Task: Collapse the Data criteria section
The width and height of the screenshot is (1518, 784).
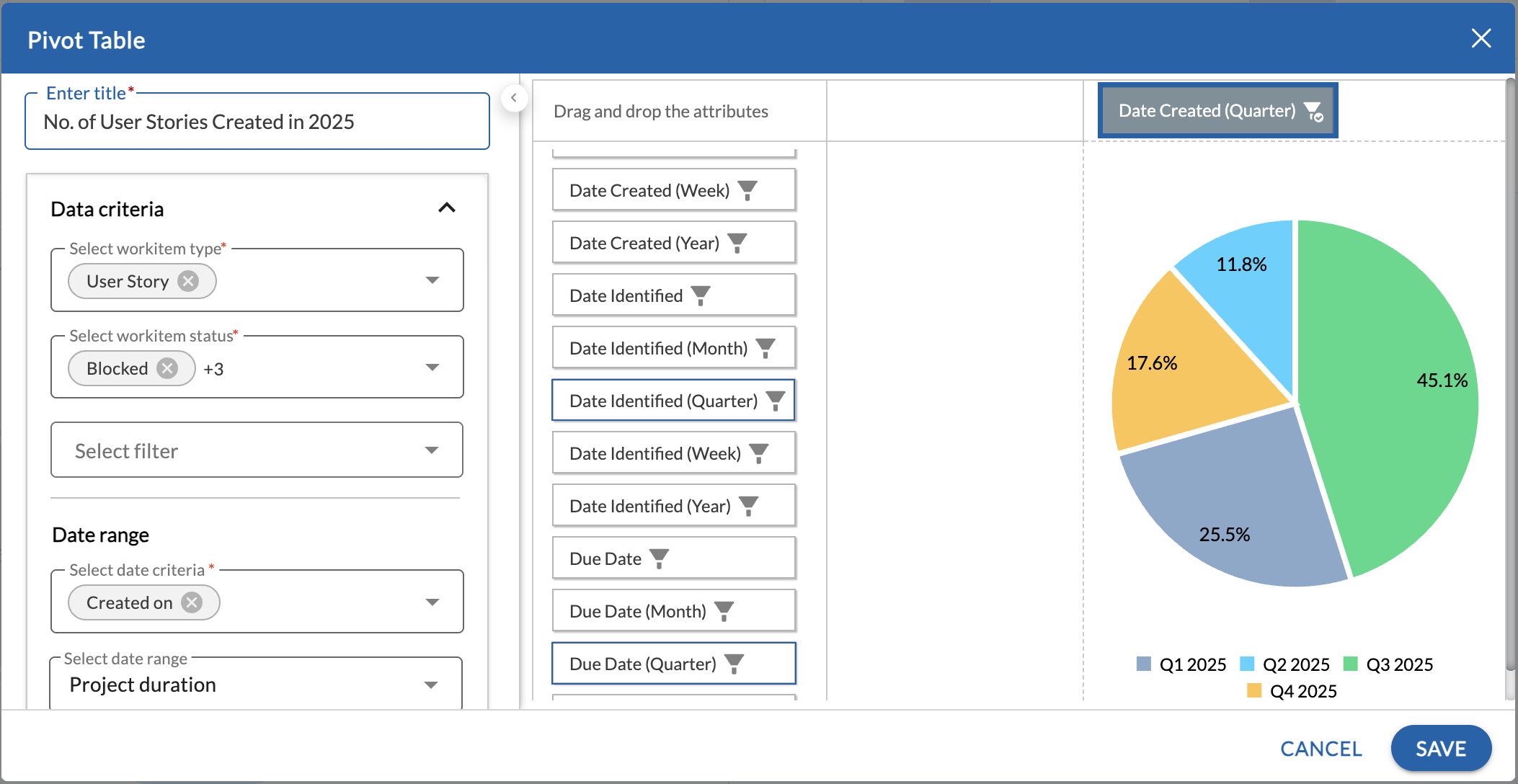Action: 447,208
